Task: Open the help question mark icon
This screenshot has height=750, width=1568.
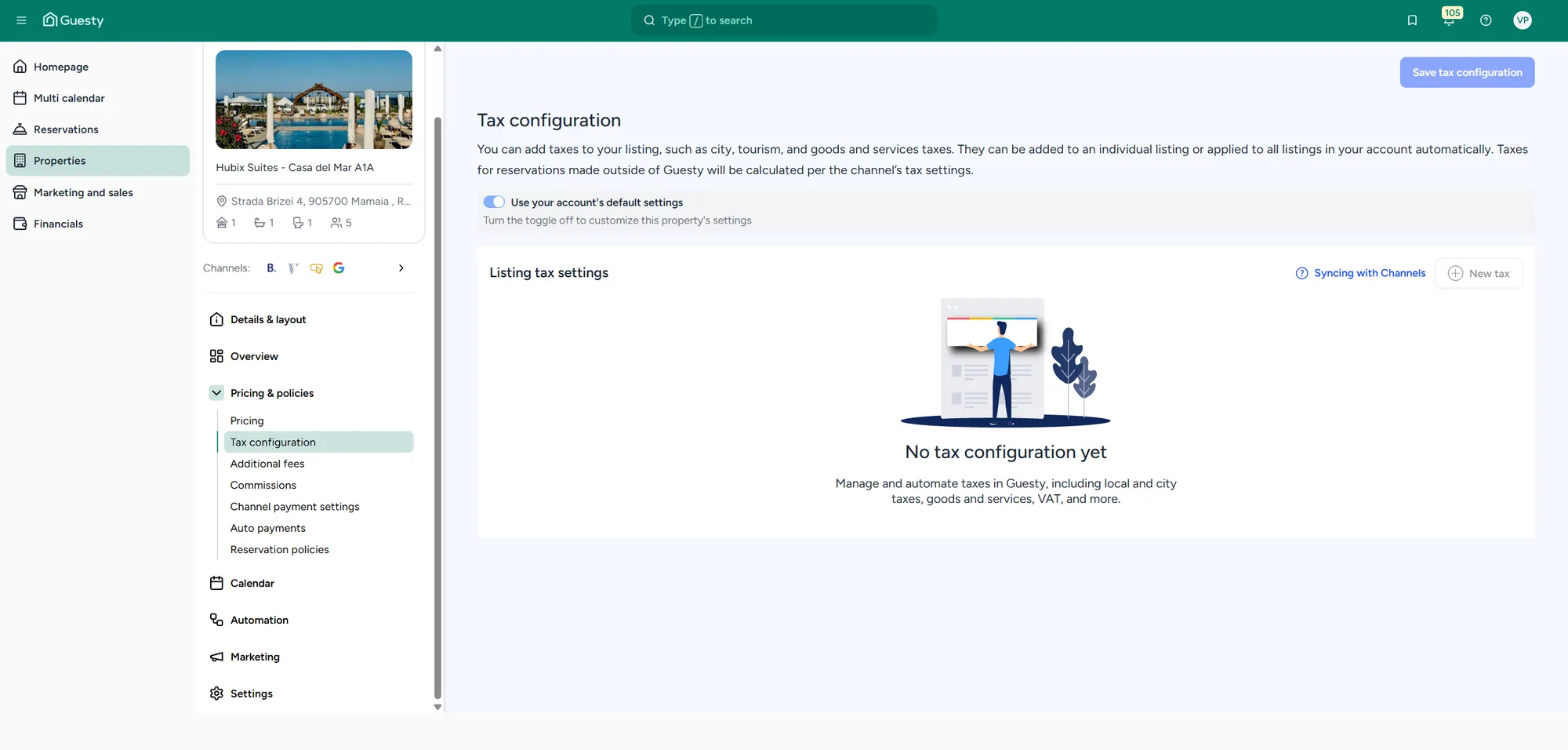Action: pyautogui.click(x=1486, y=20)
